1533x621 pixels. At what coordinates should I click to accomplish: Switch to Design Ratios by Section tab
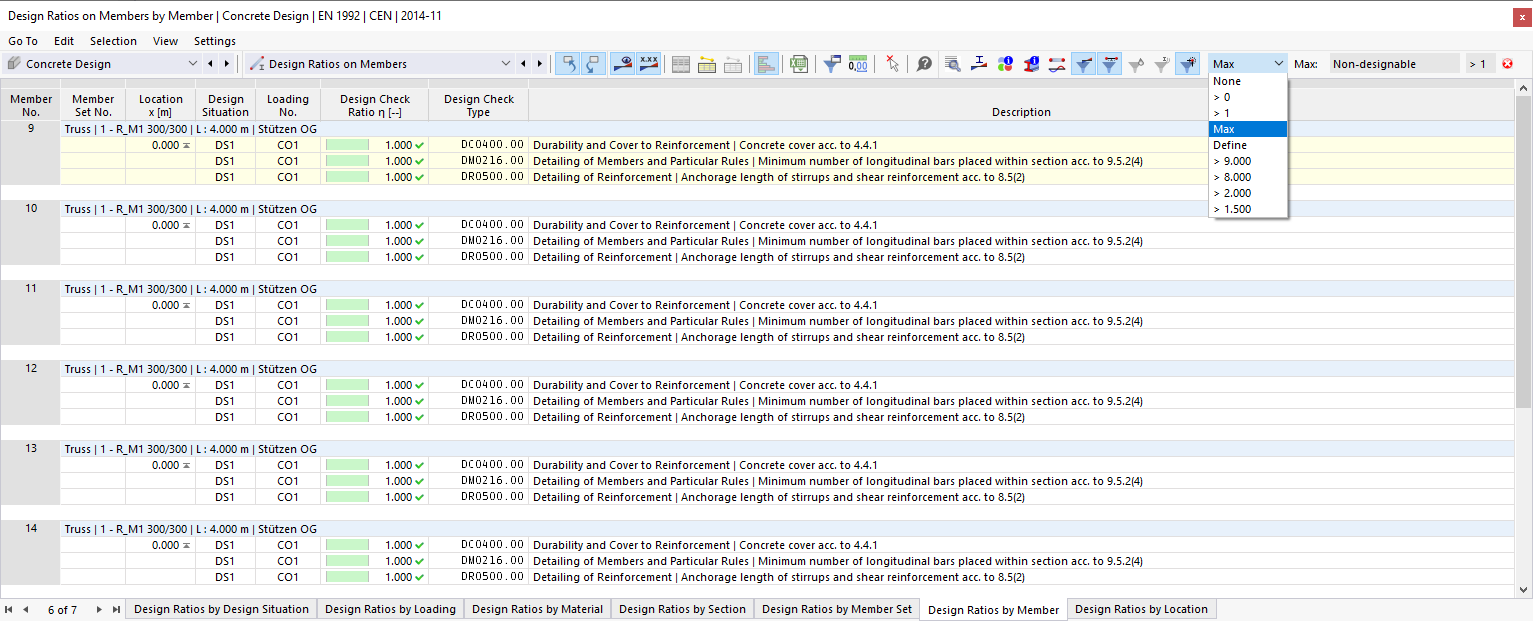tap(682, 609)
